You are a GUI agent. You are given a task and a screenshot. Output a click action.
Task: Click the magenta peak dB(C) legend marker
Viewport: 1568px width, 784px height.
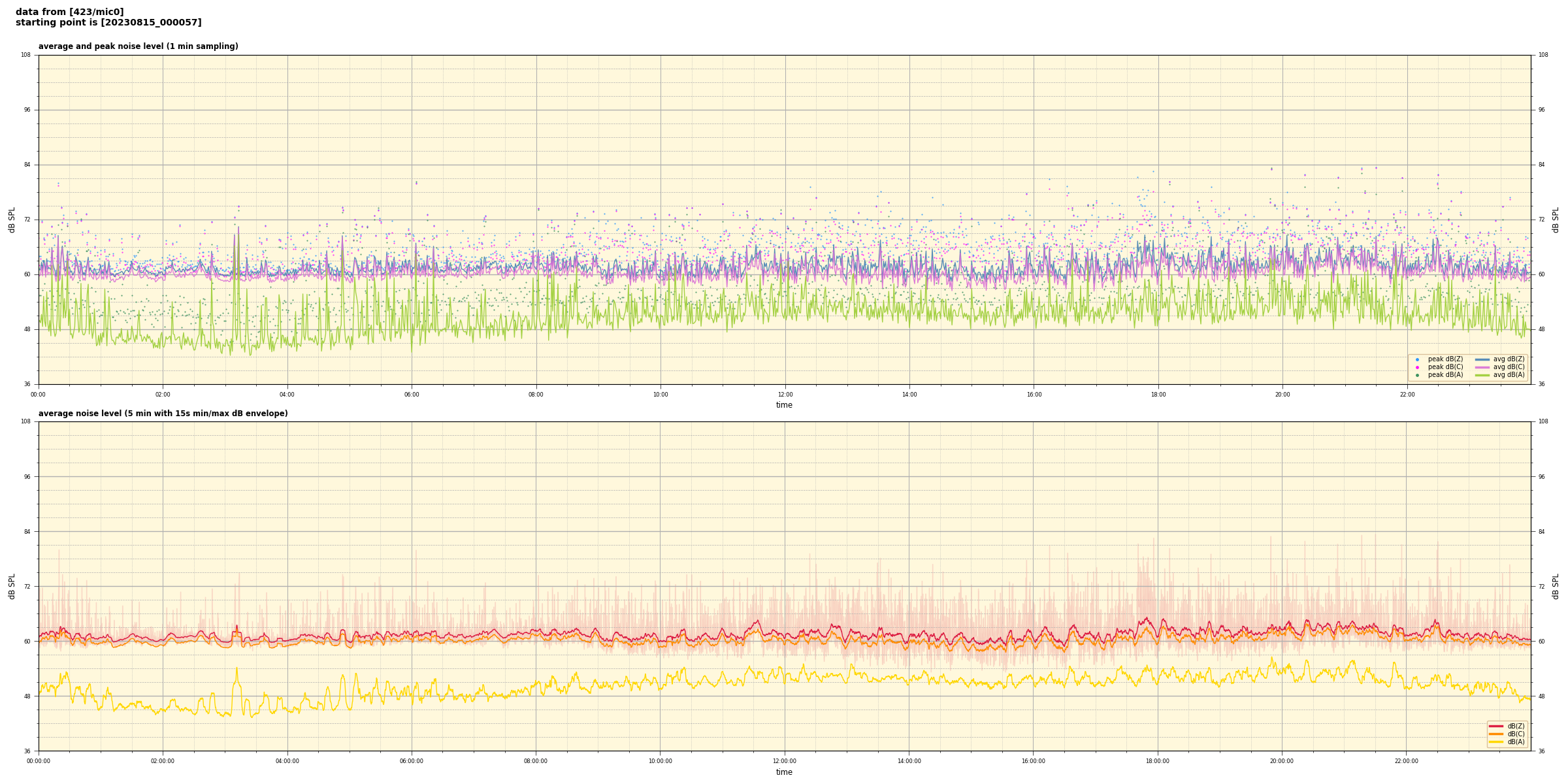point(1417,367)
